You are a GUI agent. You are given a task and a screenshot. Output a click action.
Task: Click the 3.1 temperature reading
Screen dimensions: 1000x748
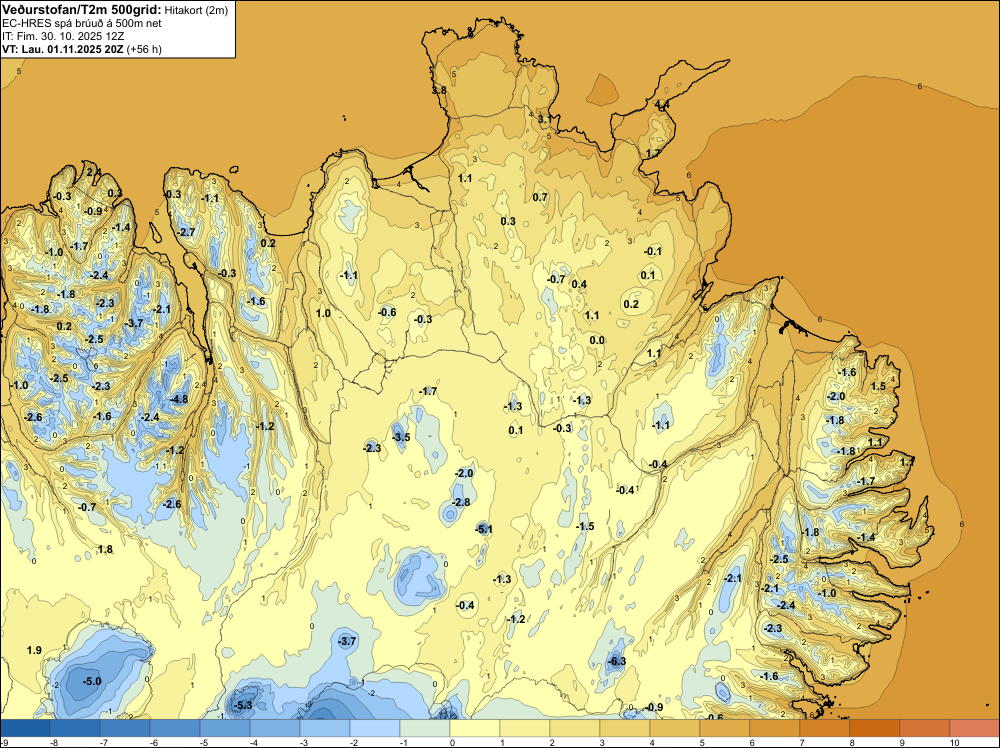545,119
